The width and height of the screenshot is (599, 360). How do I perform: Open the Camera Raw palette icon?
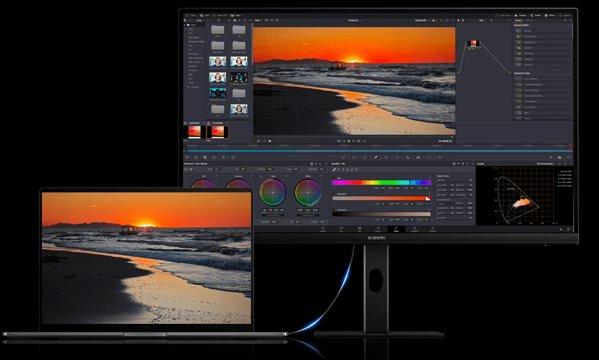pos(187,157)
